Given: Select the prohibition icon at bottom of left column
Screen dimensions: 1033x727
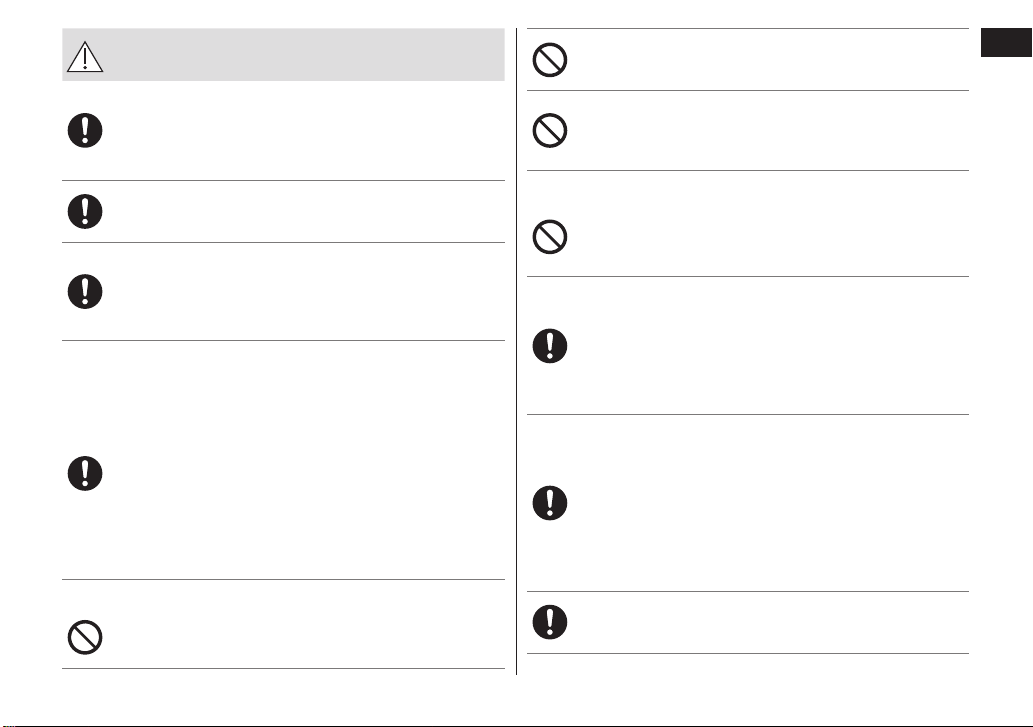Looking at the screenshot, I should (85, 637).
